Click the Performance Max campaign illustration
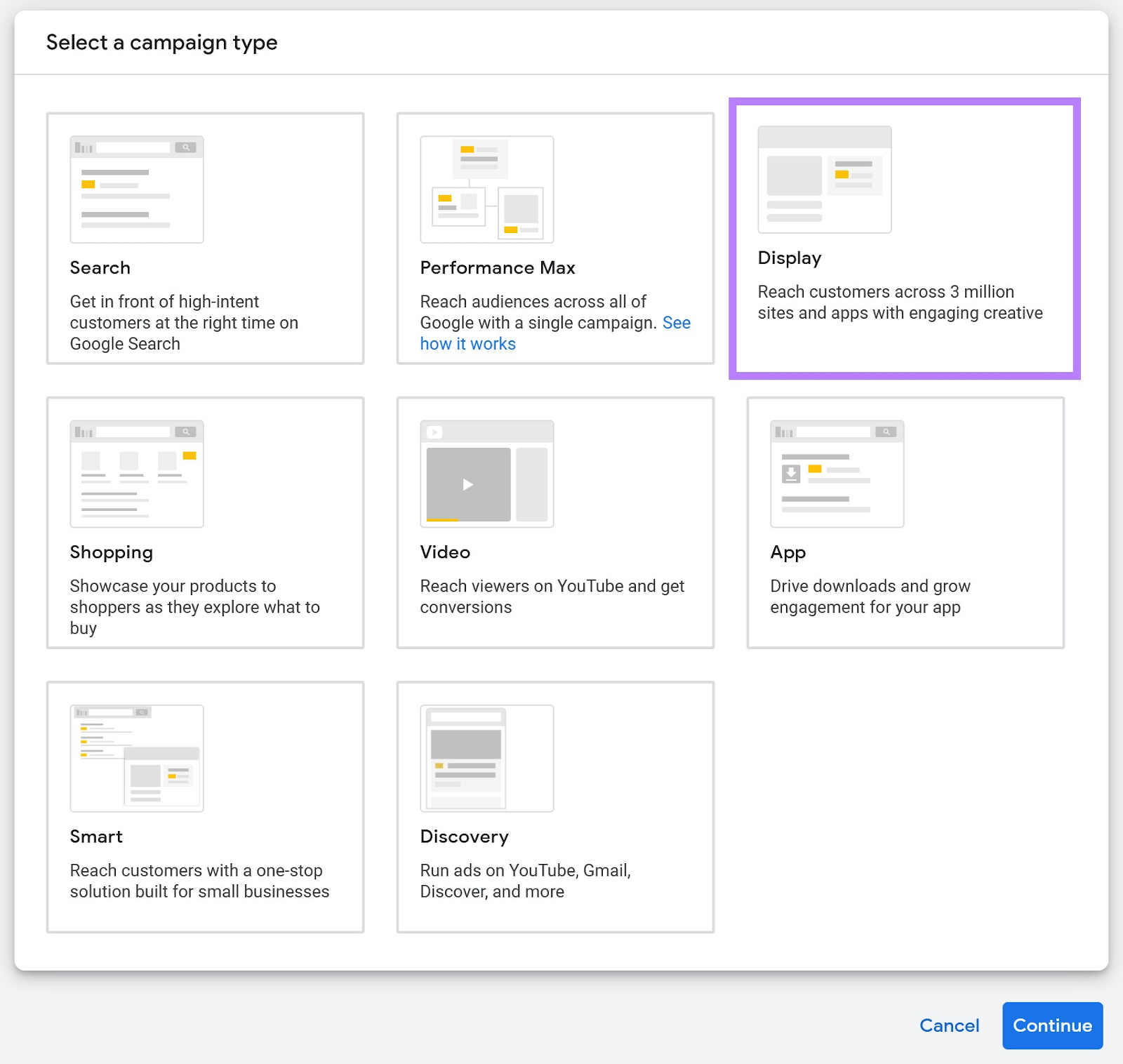 point(486,189)
